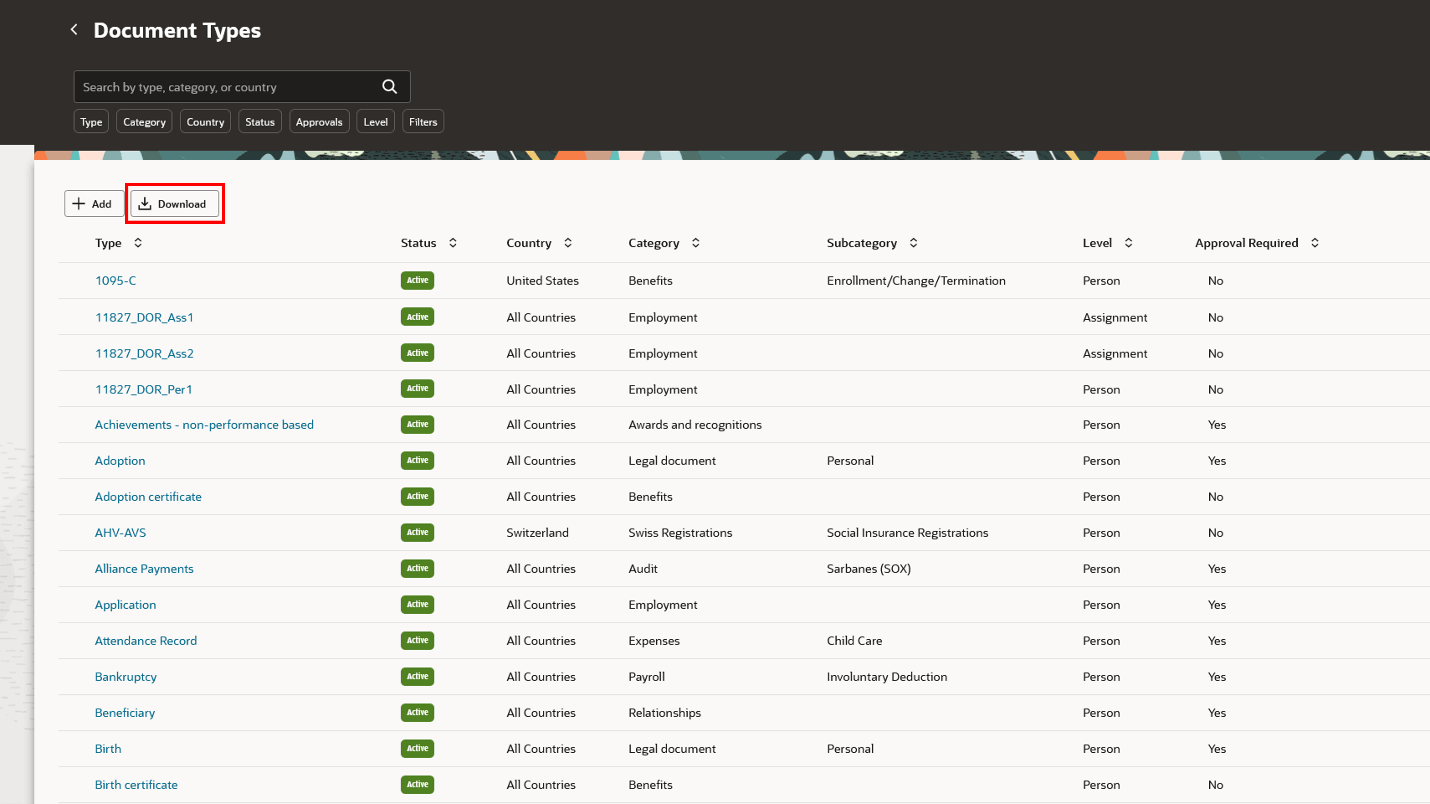The width and height of the screenshot is (1430, 804).
Task: Open the Beneficiary document type
Action: [125, 713]
